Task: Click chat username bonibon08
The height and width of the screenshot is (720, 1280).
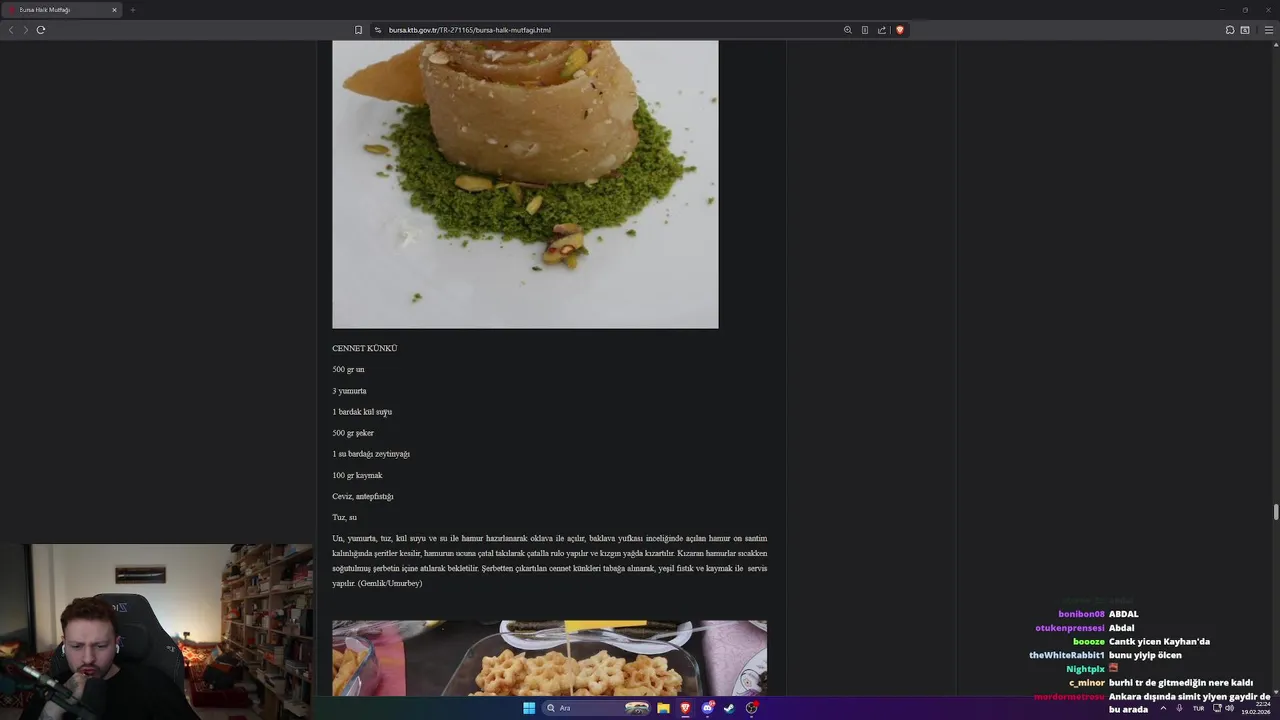Action: pos(1081,614)
